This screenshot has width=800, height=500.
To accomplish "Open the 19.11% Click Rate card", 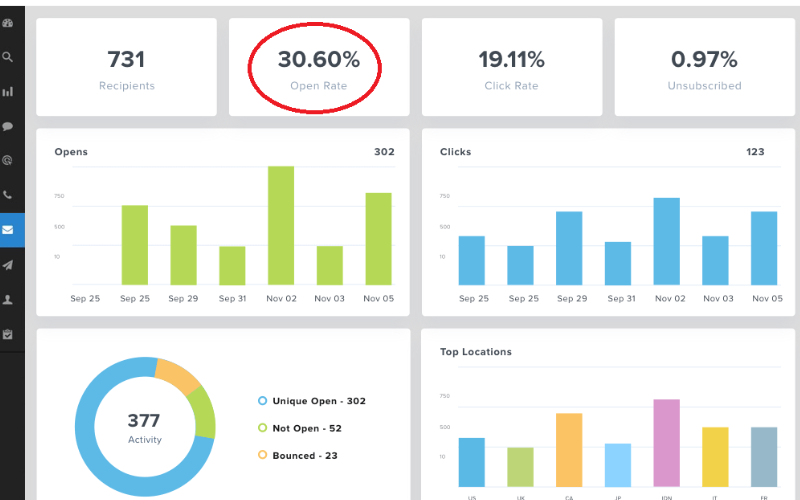I will (511, 67).
